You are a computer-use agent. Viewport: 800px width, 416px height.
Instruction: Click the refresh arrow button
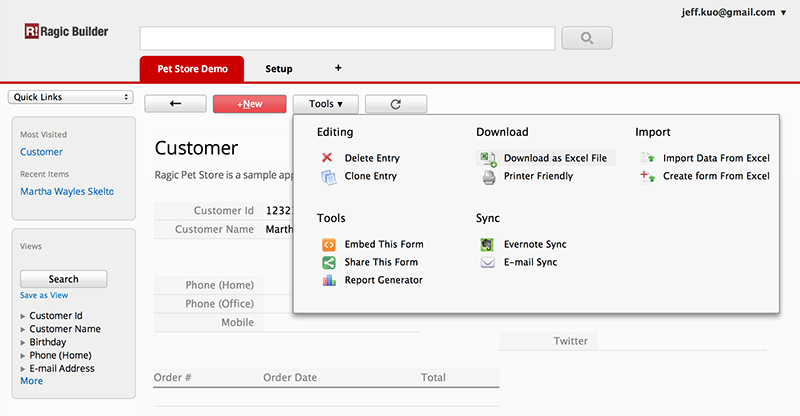coord(396,104)
